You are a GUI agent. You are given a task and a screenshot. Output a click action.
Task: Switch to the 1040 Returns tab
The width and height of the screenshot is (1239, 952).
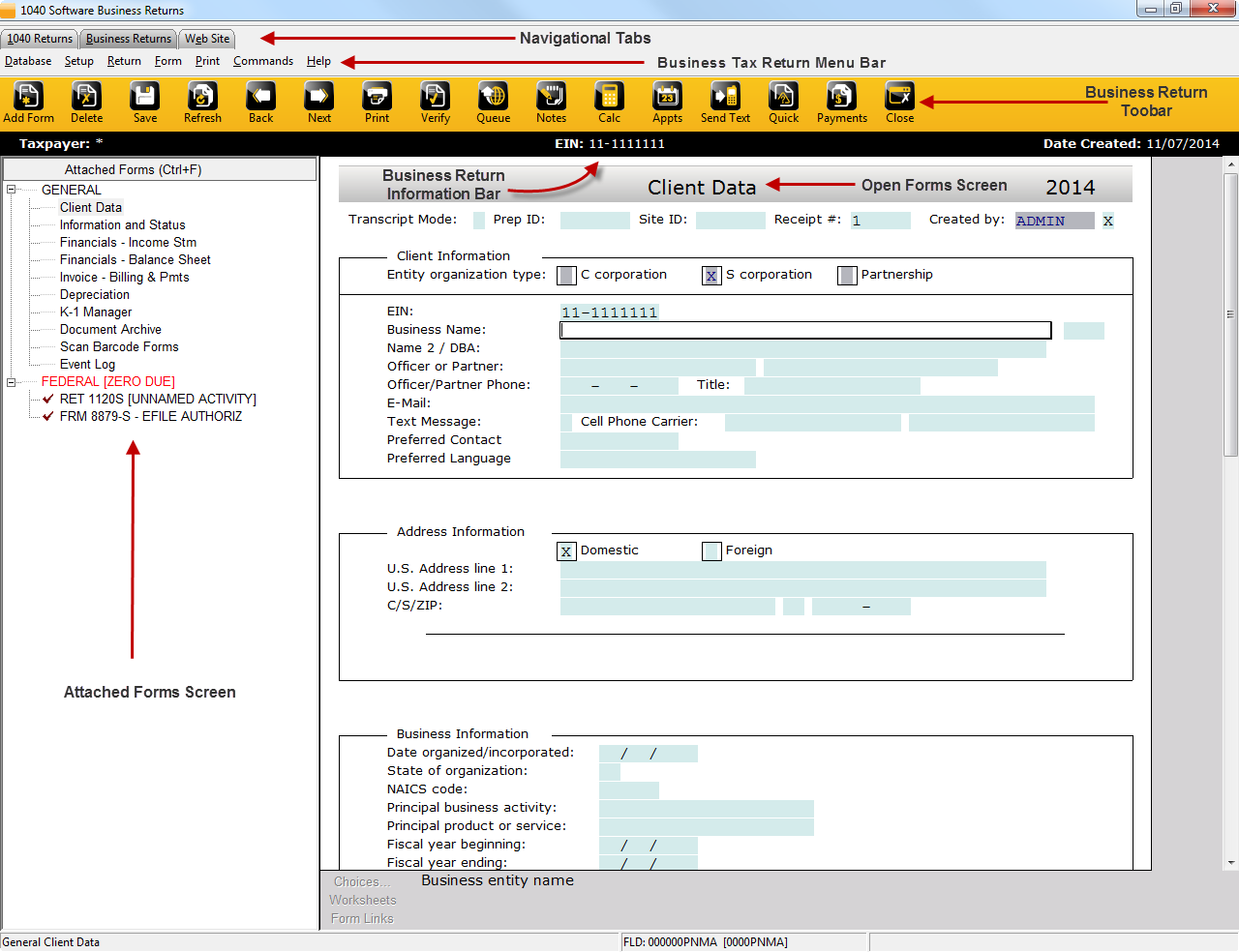point(40,39)
